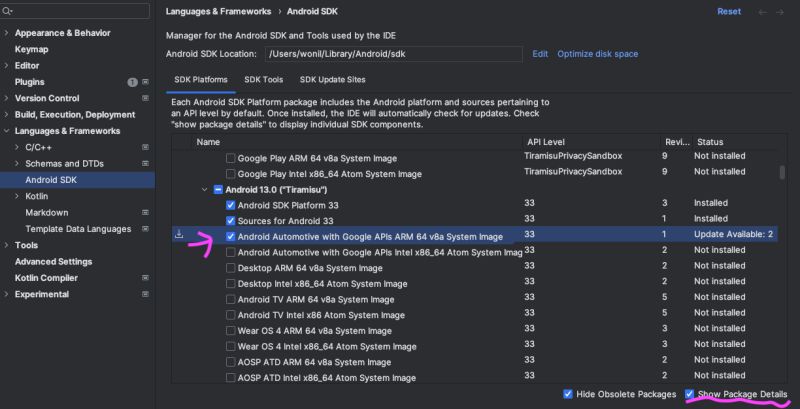Viewport: 800px width, 409px height.
Task: Expand Appearance & Behavior section
Action: pos(6,33)
